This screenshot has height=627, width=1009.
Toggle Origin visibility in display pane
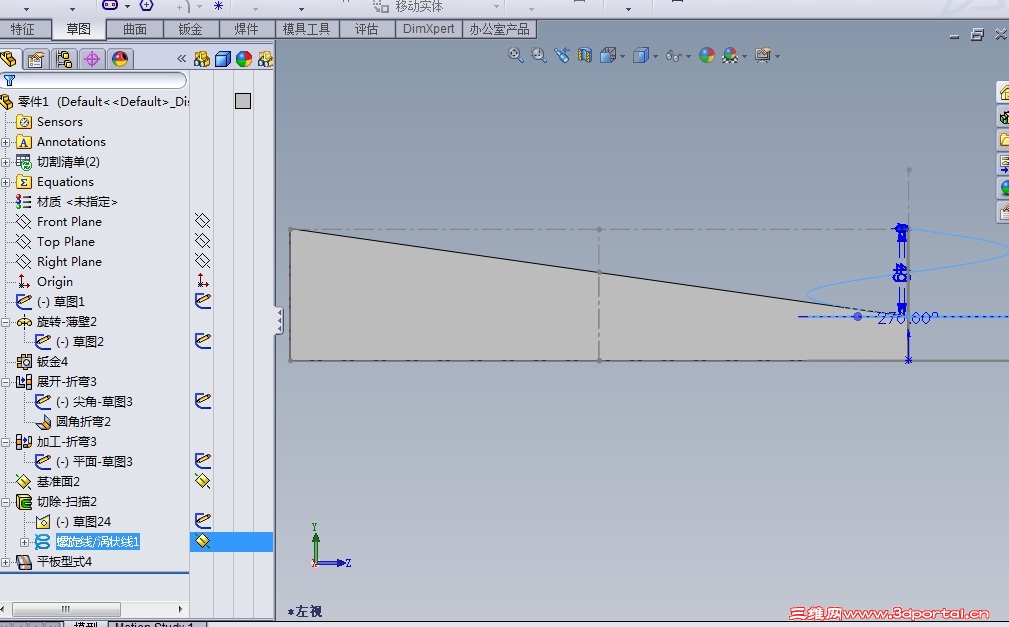tap(203, 281)
